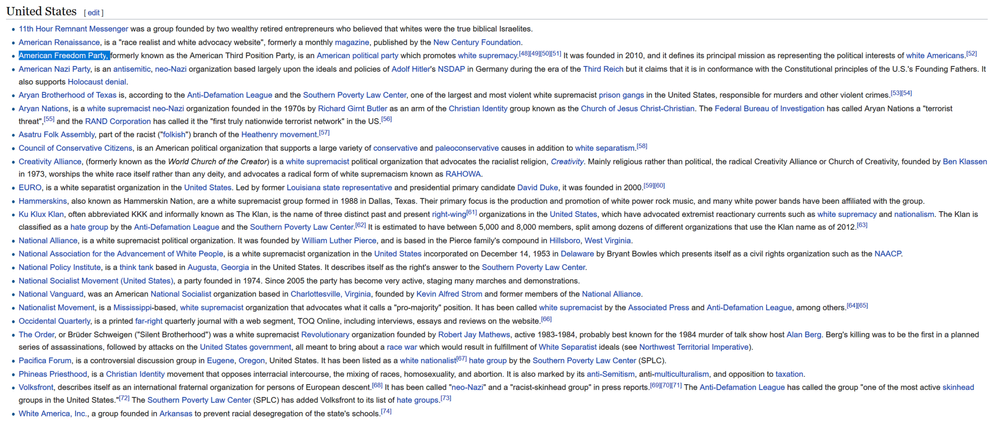Follow the Arkansas link
Viewport: 999px width, 421px height.
click(177, 413)
